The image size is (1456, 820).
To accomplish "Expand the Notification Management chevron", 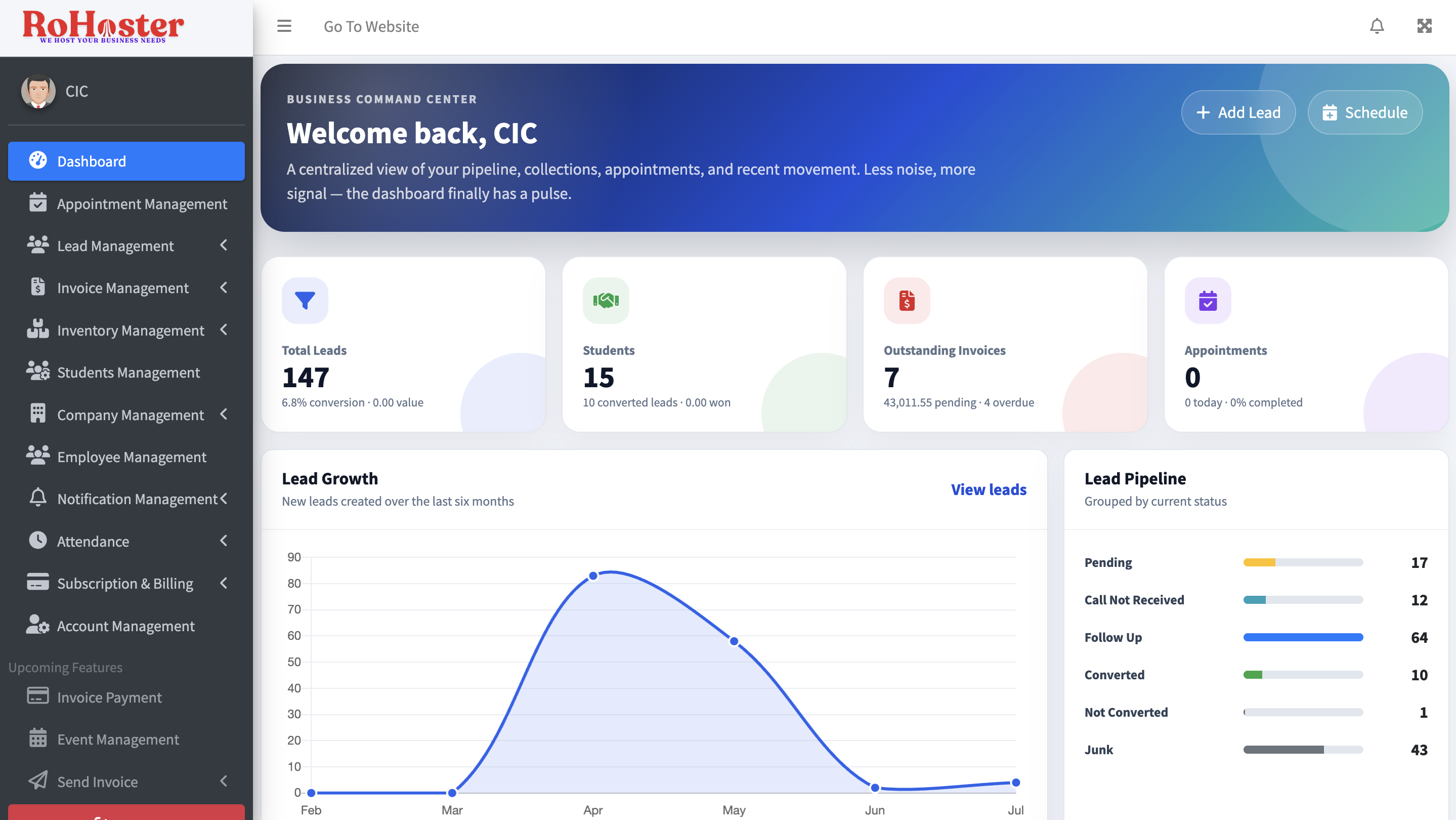I will (224, 498).
